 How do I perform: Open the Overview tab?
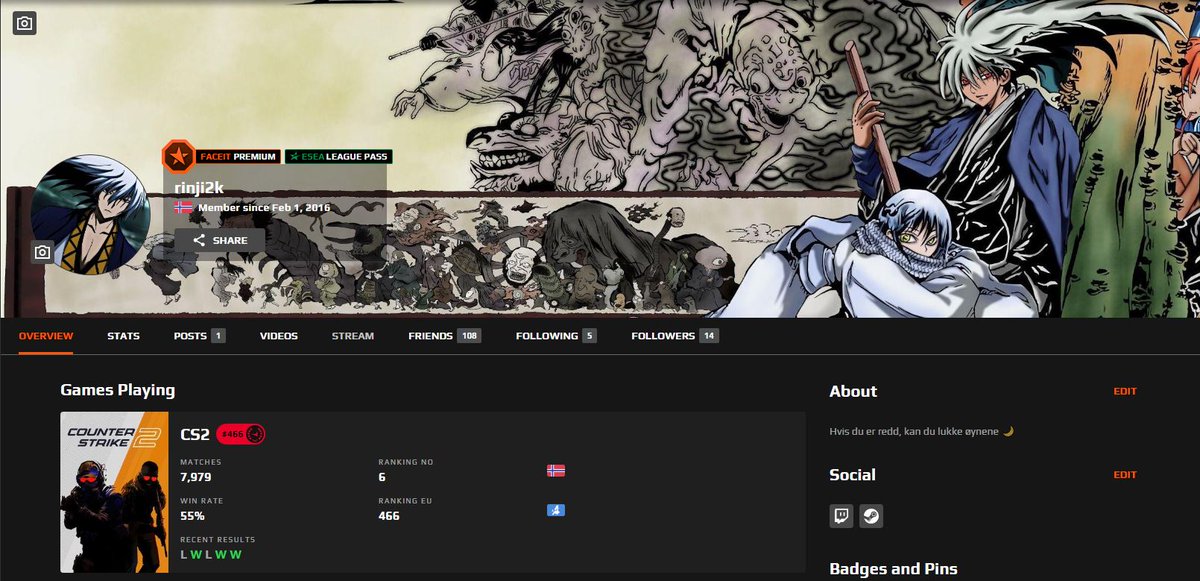coord(46,336)
